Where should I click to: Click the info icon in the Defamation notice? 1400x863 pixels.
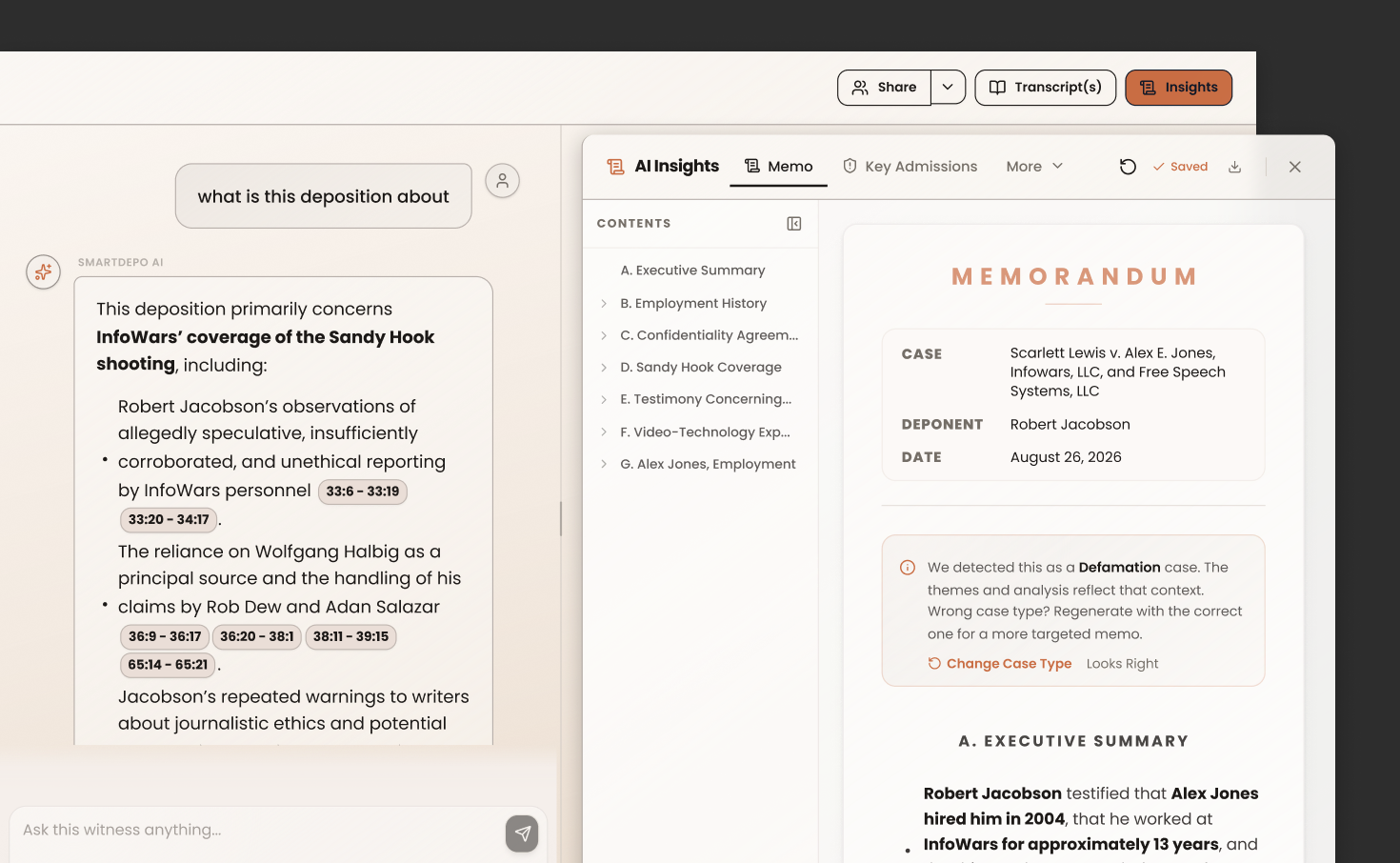click(x=908, y=568)
